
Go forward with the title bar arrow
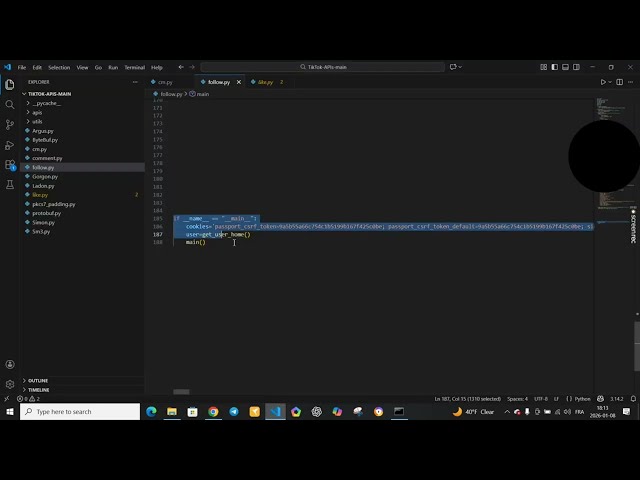[192, 67]
